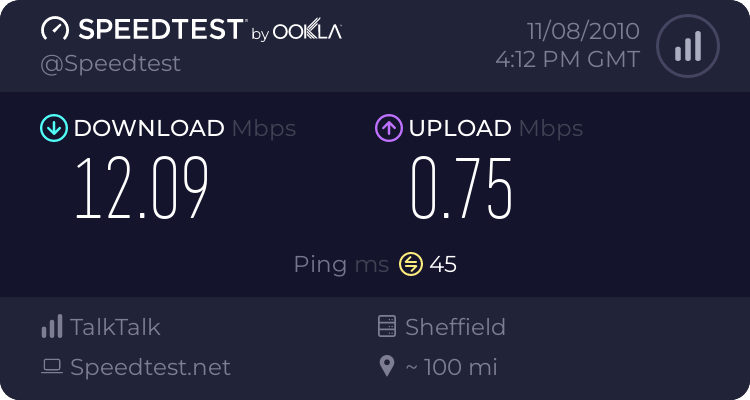
Task: Click the 12.09 download speed value
Action: point(142,190)
